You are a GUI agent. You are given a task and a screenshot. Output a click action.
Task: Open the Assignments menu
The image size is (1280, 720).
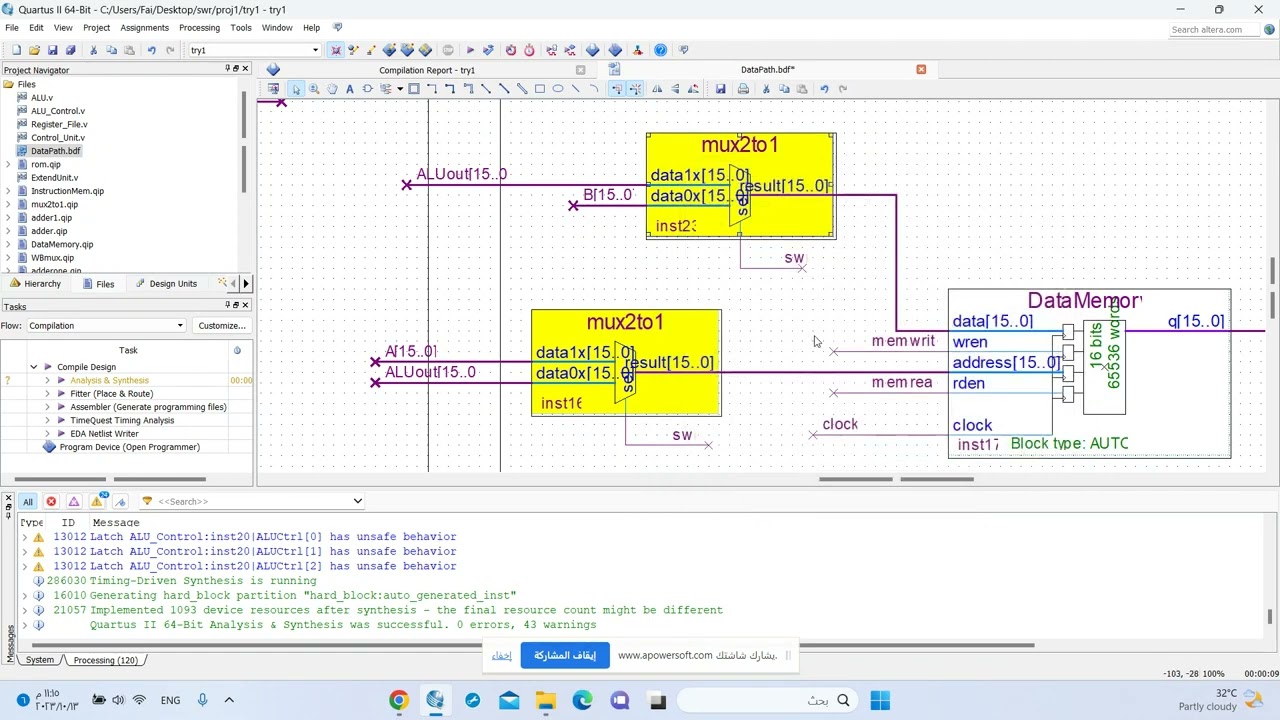click(145, 28)
